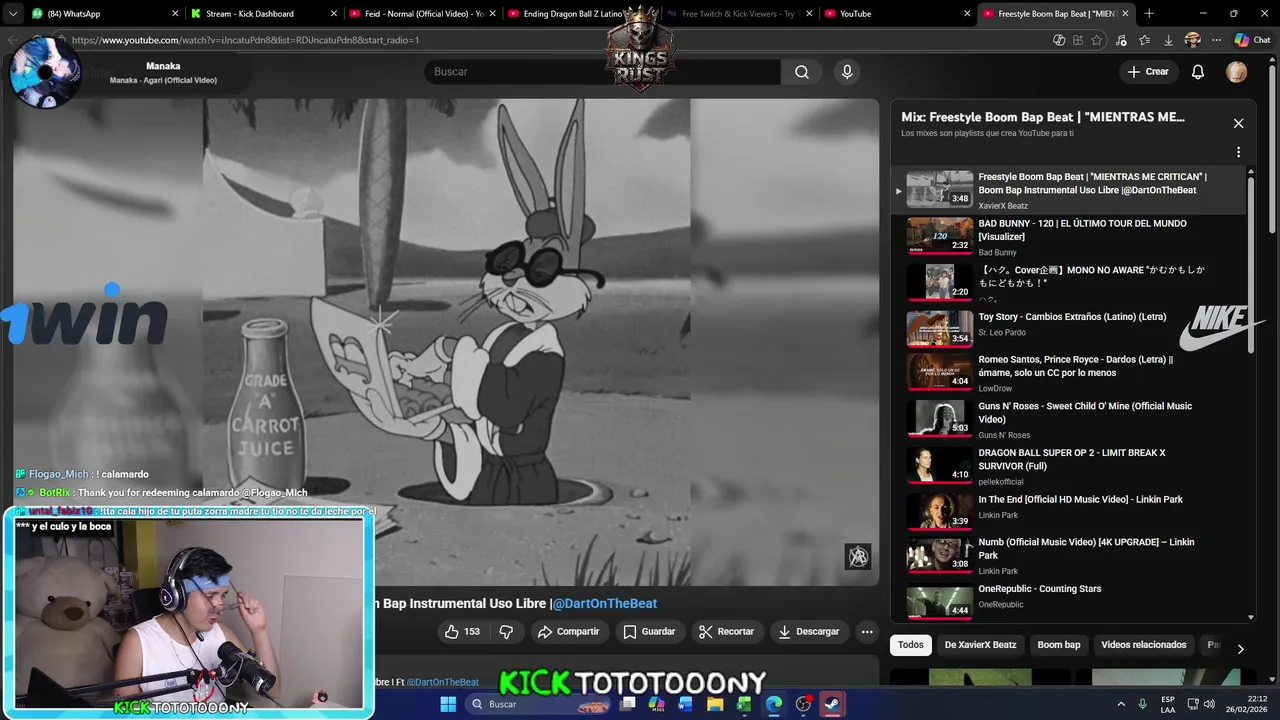Open the @DartOnTheBeat link in title
This screenshot has height=720, width=1280.
coord(605,604)
